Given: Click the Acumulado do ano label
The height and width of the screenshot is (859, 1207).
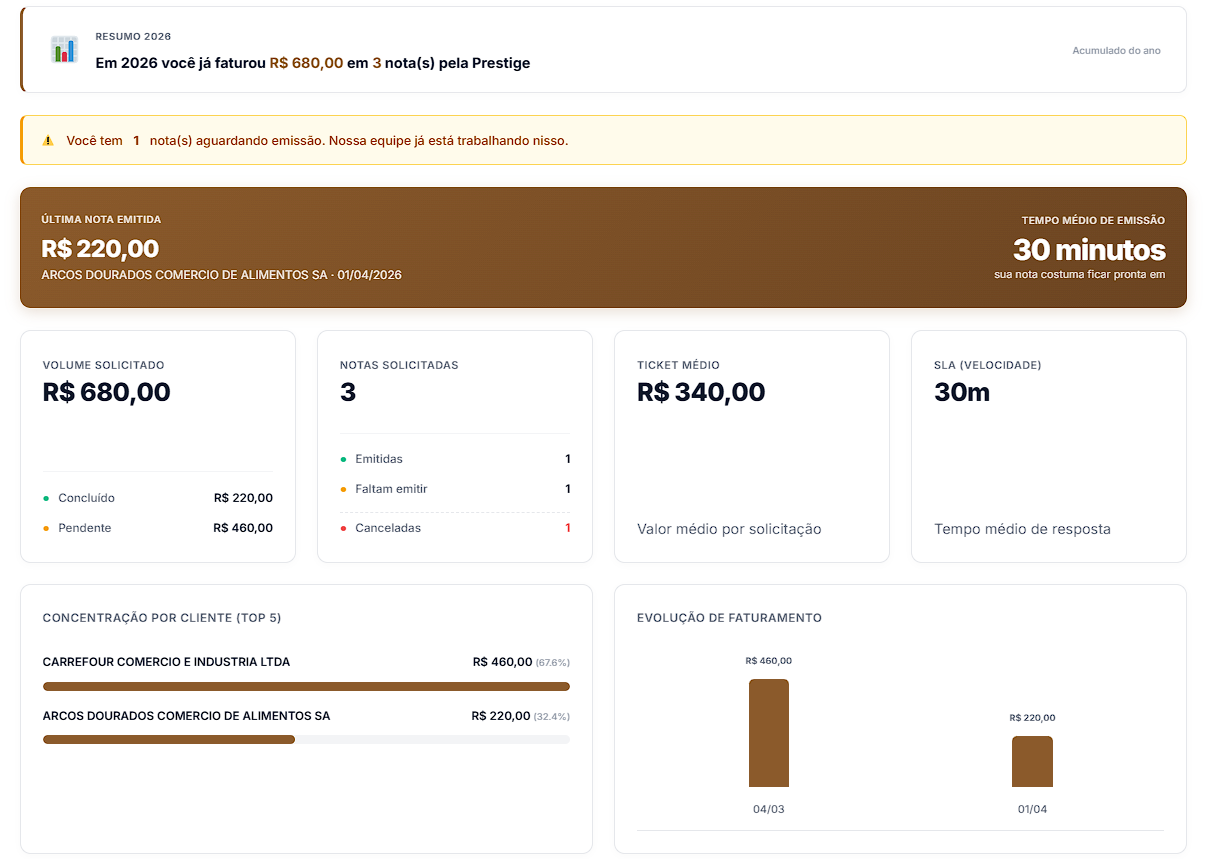Looking at the screenshot, I should (1116, 50).
